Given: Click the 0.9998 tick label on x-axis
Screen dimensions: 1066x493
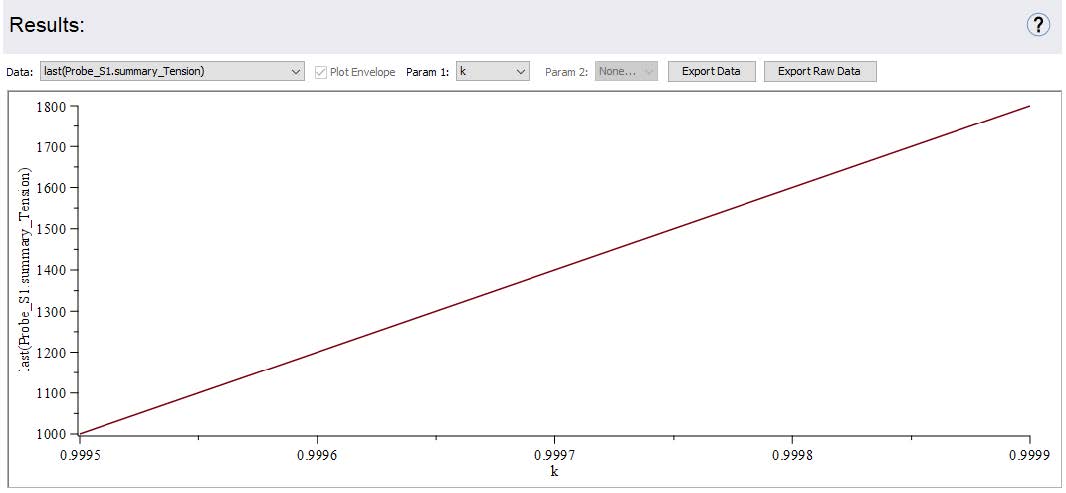Looking at the screenshot, I should point(792,453).
